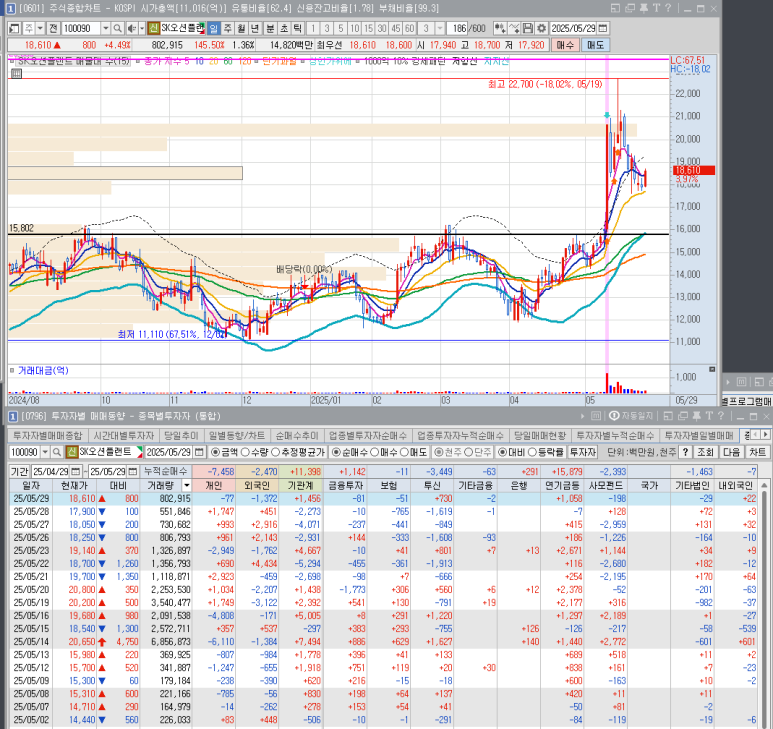Switch to the 일별동향/차트 tab
Screen dimensions: 773x729
coord(237,436)
